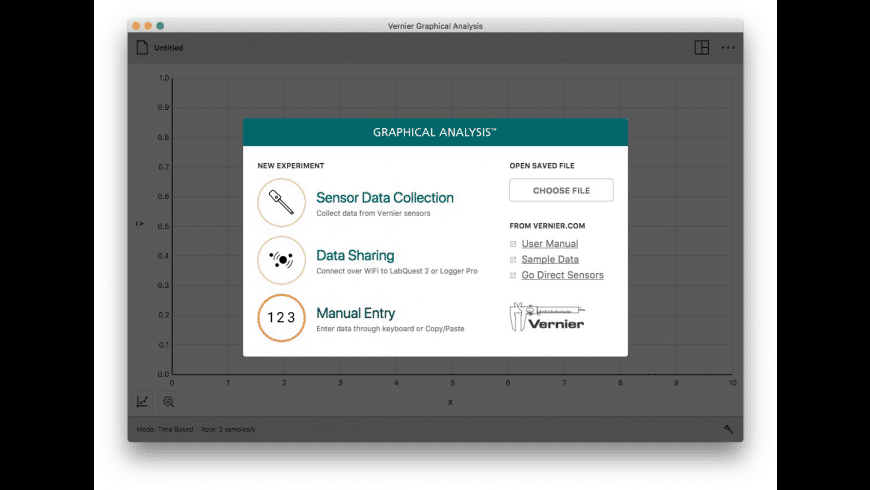Click the Untitled file name
This screenshot has height=490, width=870.
[169, 48]
